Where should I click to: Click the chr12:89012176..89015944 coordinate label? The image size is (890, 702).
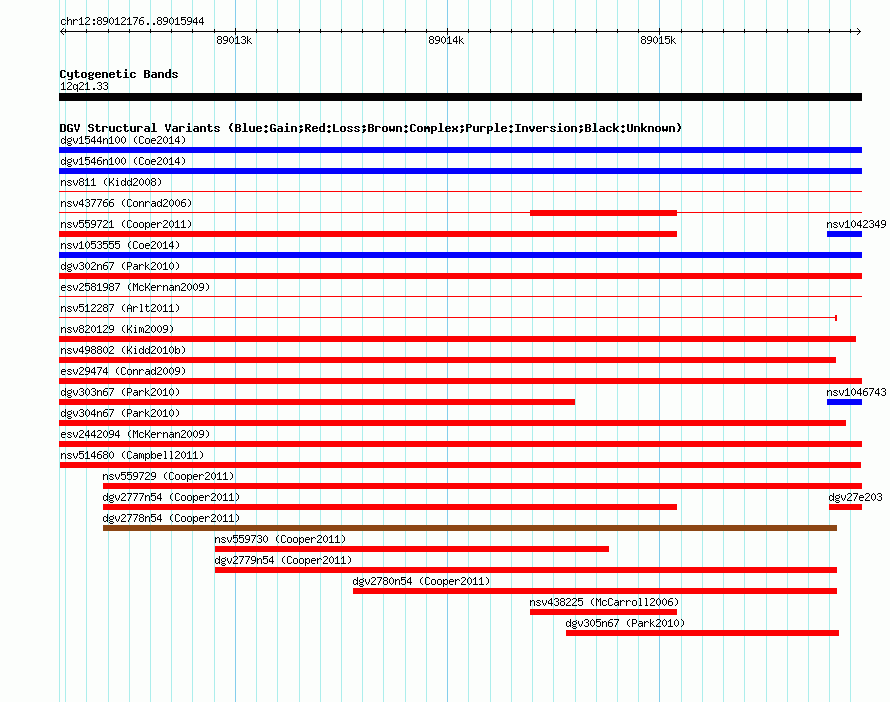tap(132, 21)
